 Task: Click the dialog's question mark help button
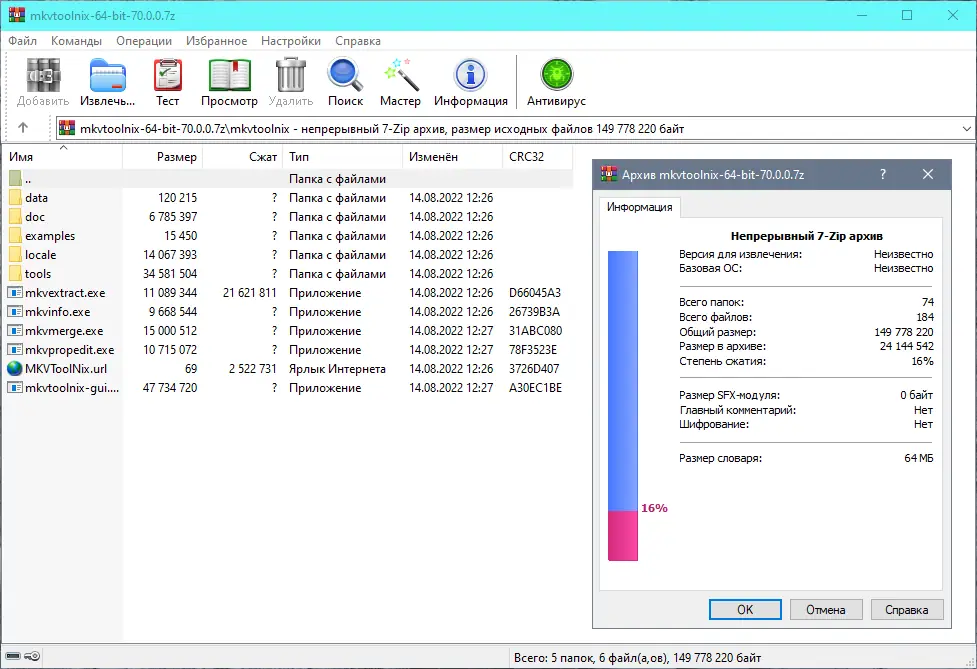coord(883,174)
